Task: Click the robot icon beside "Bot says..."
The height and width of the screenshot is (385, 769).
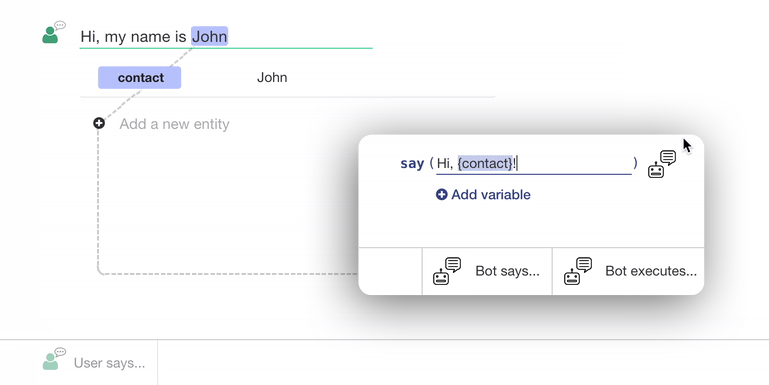Action: coord(447,271)
